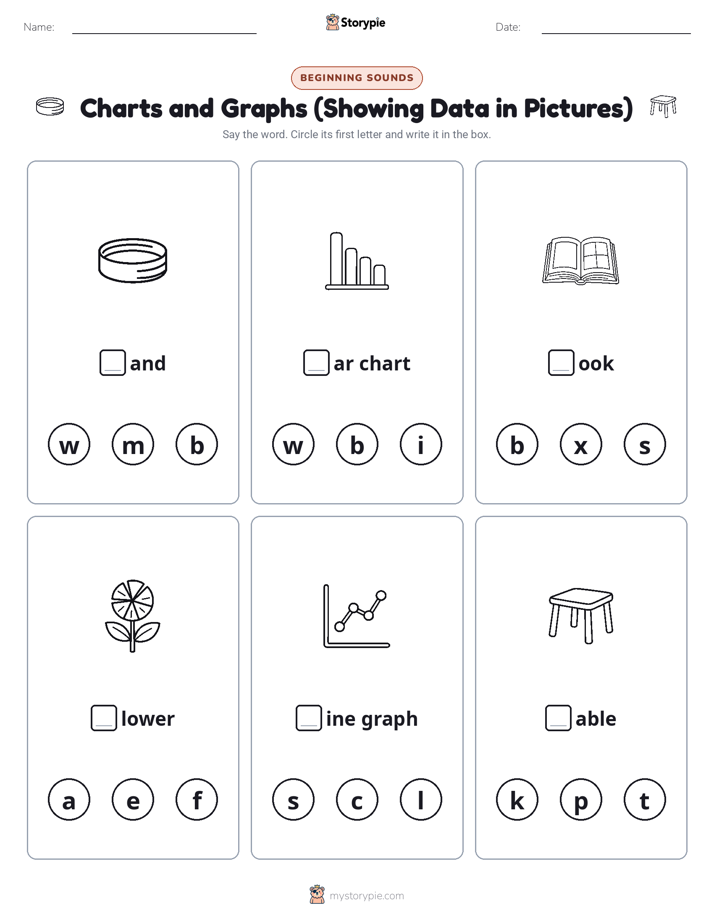This screenshot has height=924, width=714.
Task: Circle letter f under 'lower'
Action: coord(197,800)
